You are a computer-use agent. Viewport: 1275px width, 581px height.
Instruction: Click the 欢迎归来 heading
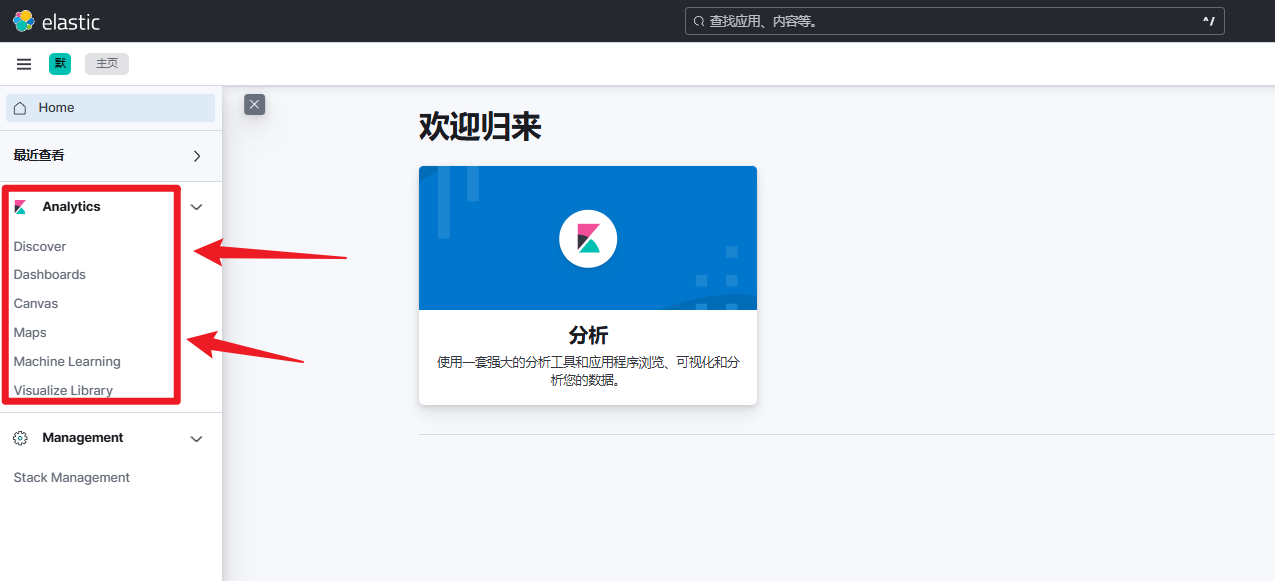pyautogui.click(x=480, y=128)
